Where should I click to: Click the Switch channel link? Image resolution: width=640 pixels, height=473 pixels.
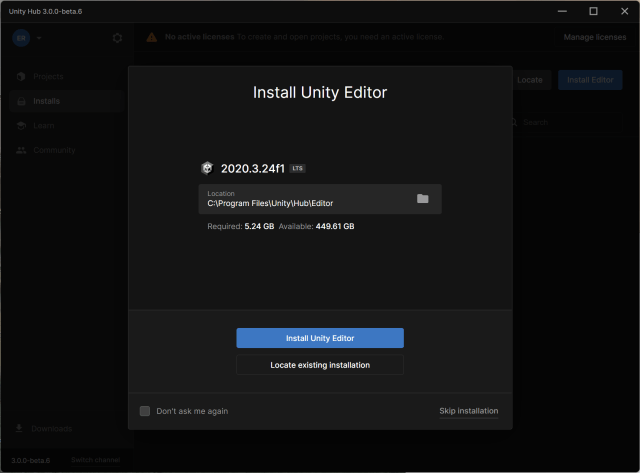pos(96,460)
